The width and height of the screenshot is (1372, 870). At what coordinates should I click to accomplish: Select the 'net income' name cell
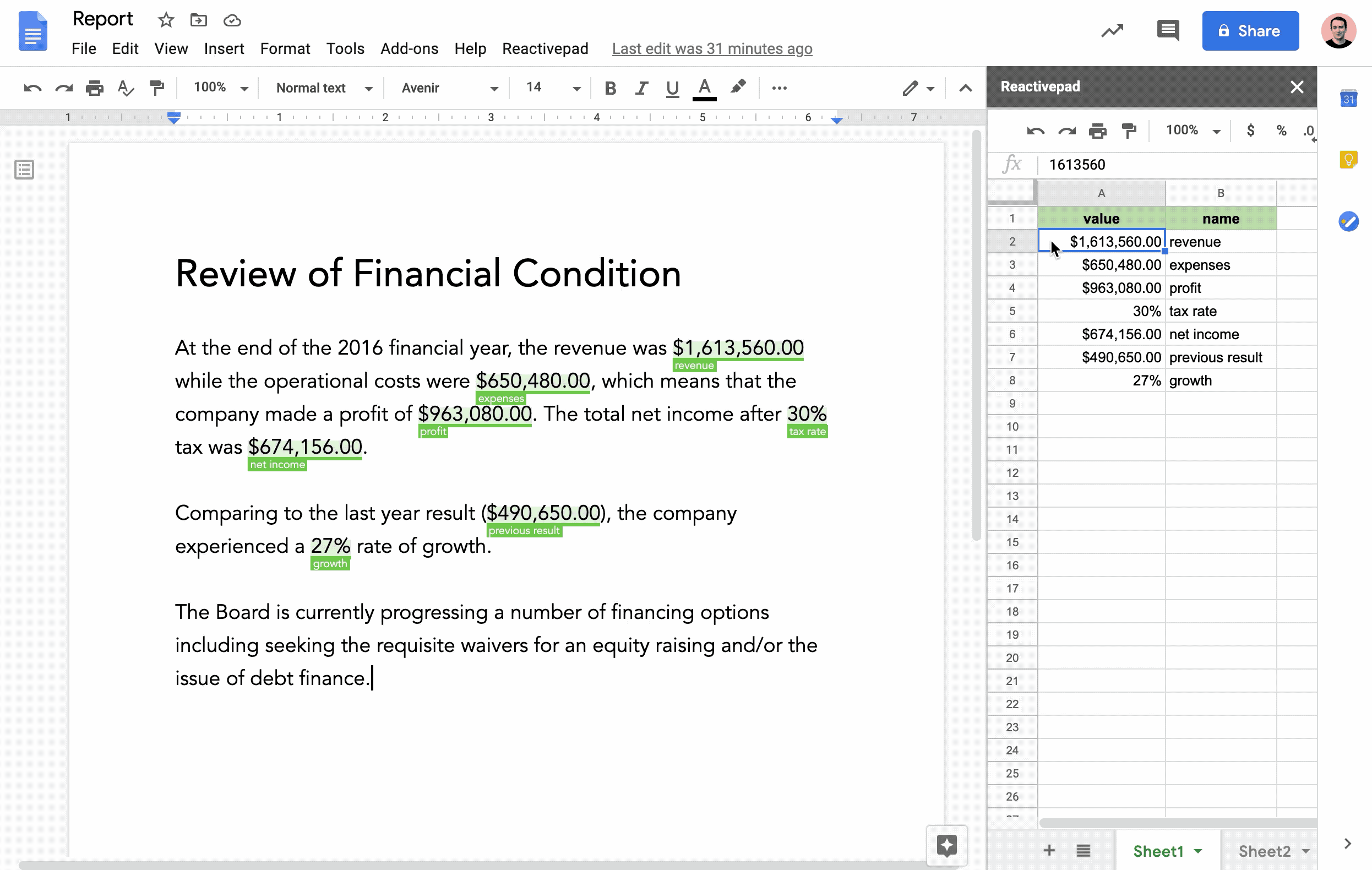point(1221,334)
